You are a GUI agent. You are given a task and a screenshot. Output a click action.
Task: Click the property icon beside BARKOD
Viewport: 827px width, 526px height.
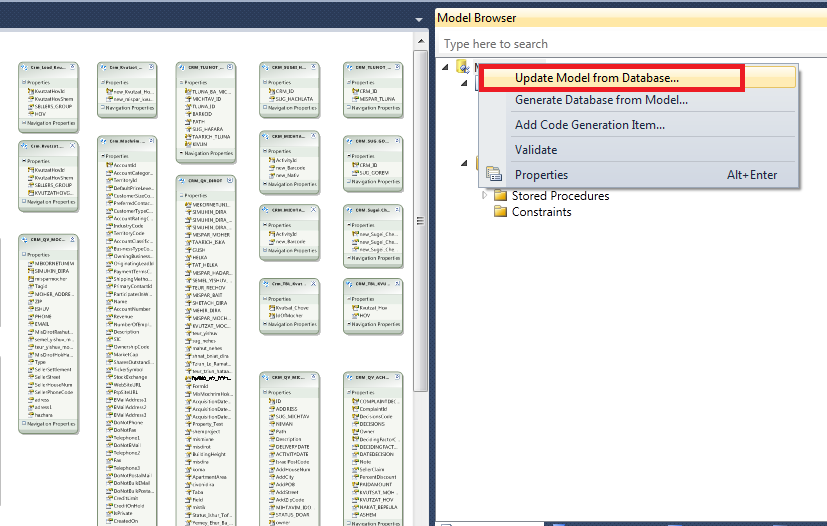188,114
